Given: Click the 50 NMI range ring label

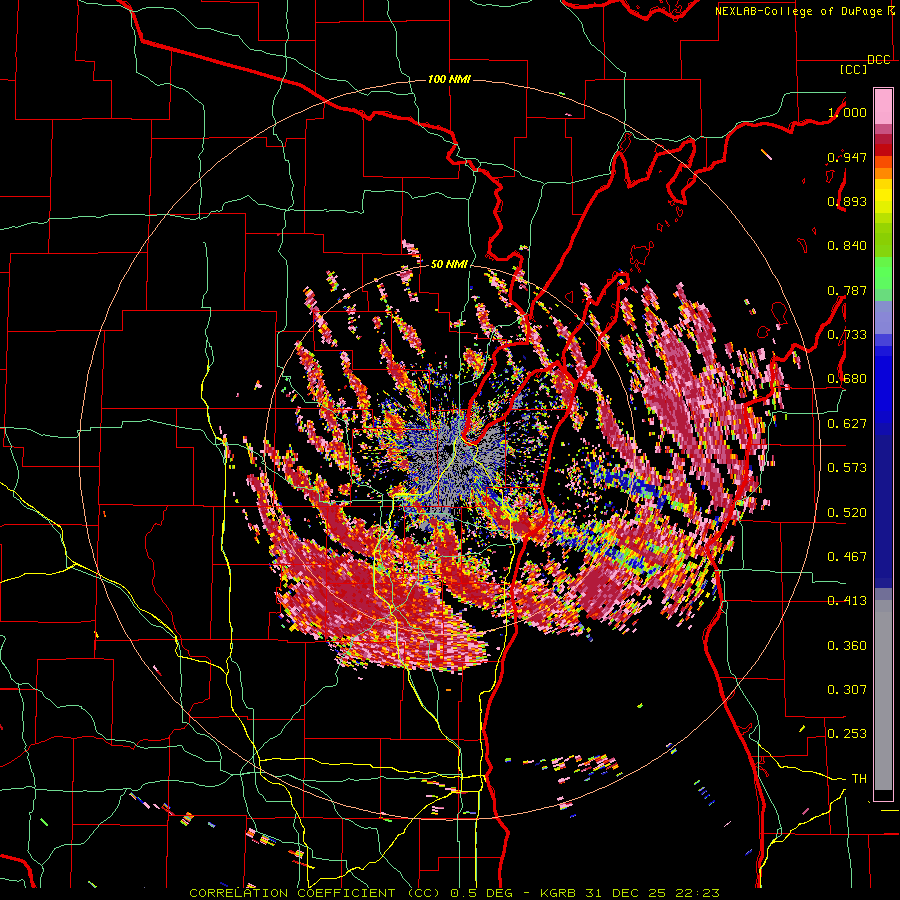Looking at the screenshot, I should pyautogui.click(x=449, y=265).
